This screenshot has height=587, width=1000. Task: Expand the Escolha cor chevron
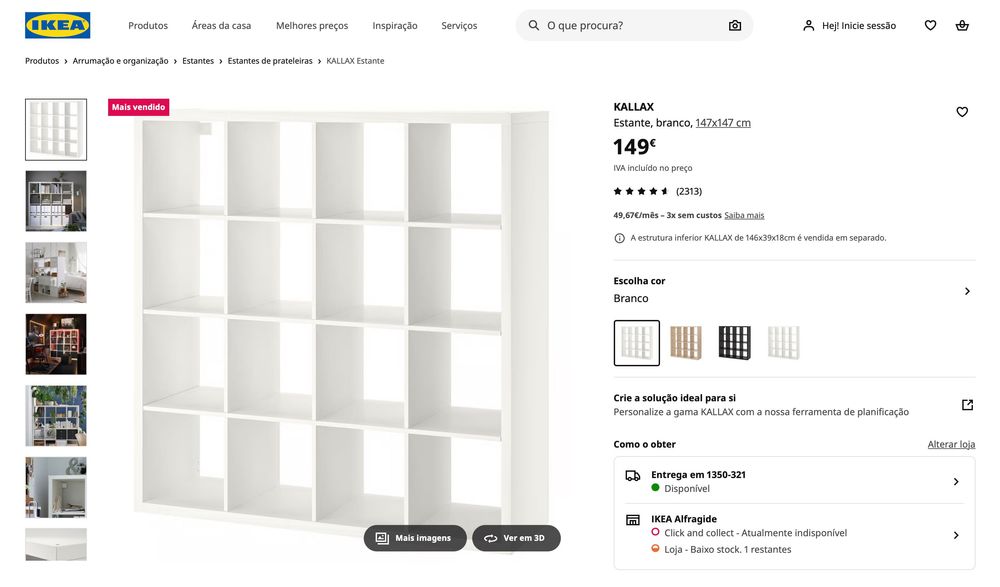967,291
